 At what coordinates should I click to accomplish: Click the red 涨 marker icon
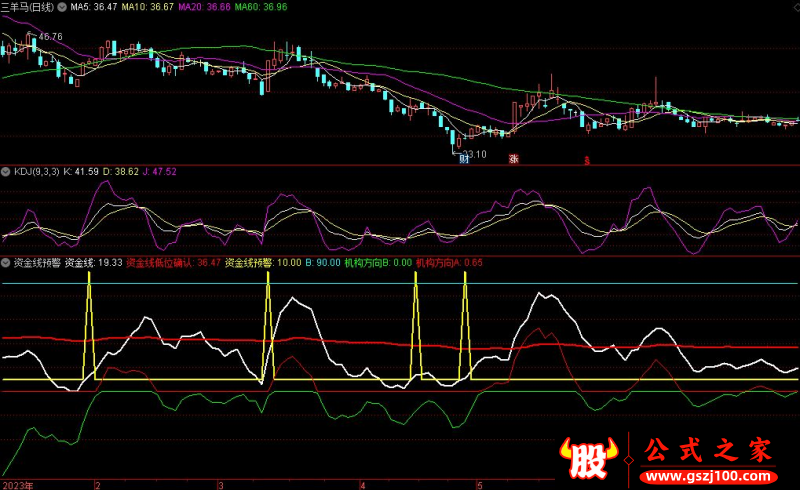(513, 159)
